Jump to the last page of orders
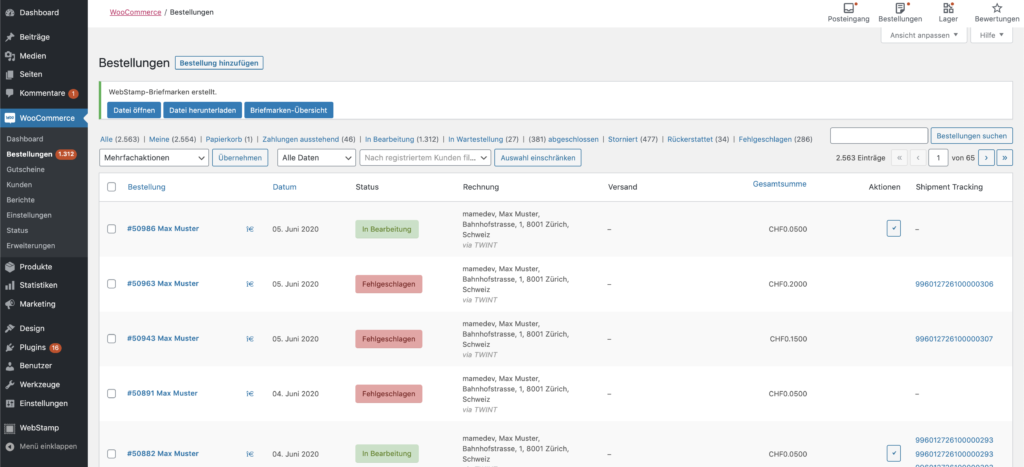1024x467 pixels. click(x=1004, y=157)
